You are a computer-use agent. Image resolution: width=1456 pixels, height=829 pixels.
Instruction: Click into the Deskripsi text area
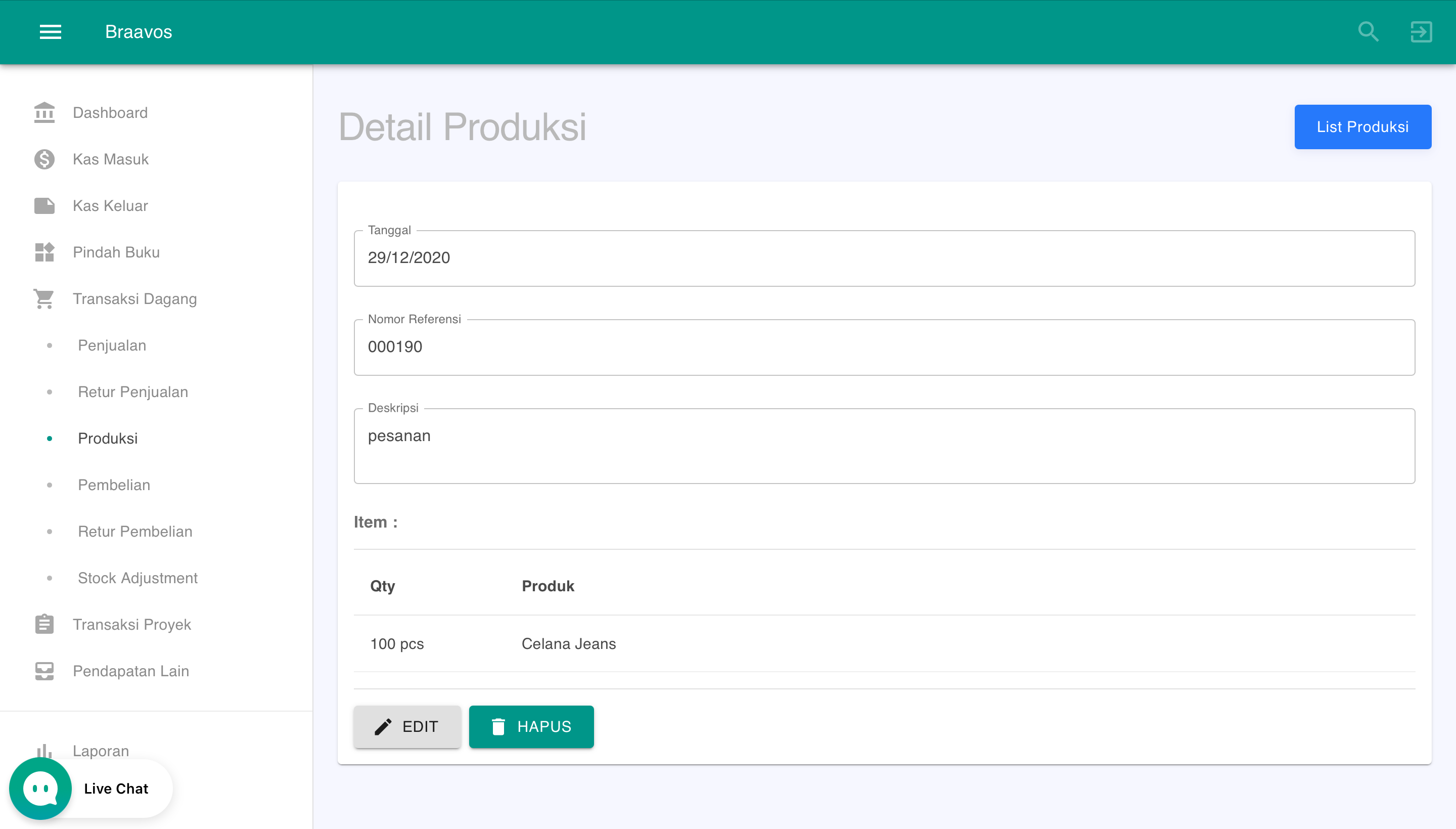884,447
